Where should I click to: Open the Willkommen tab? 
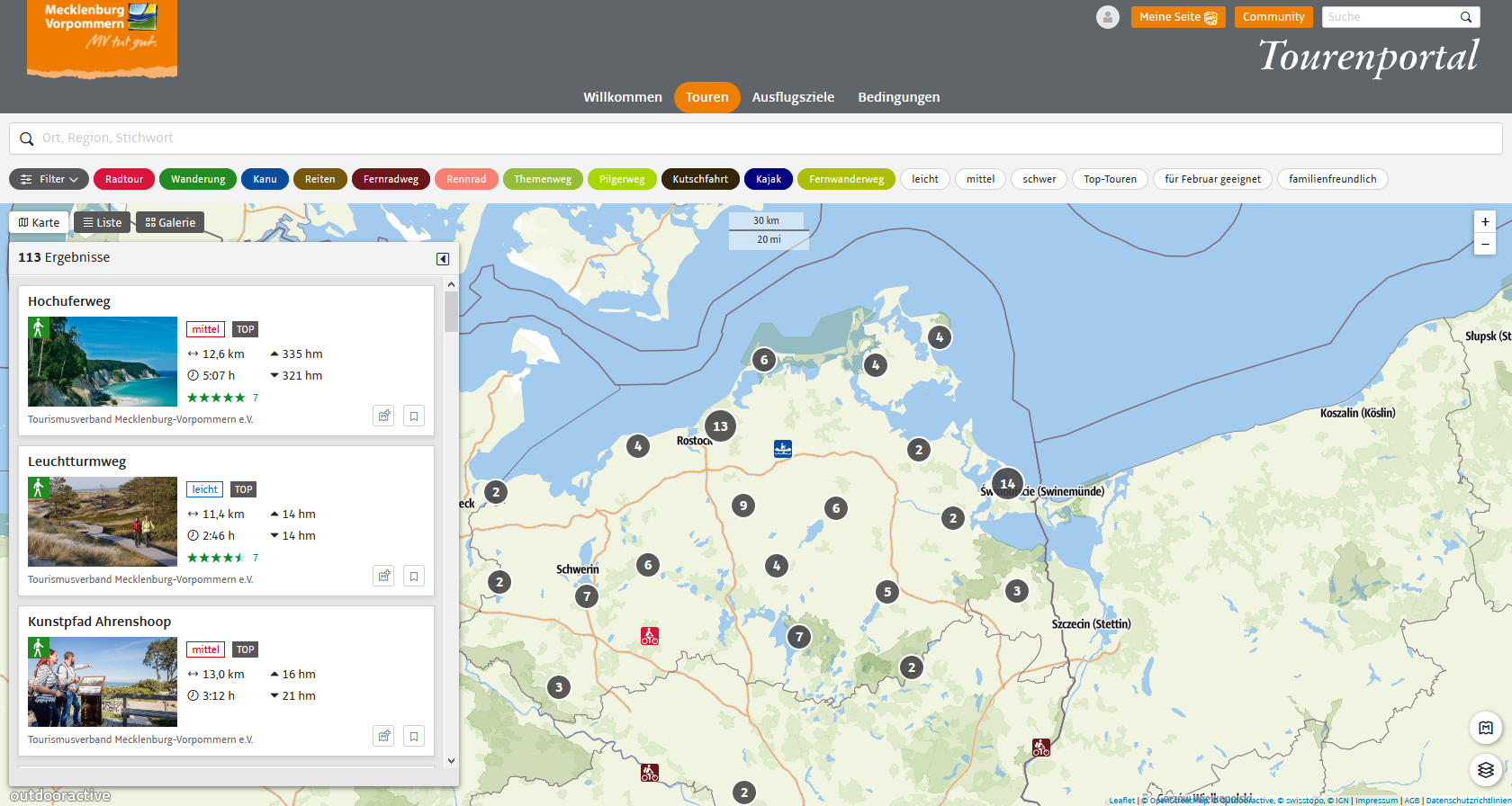pos(623,97)
